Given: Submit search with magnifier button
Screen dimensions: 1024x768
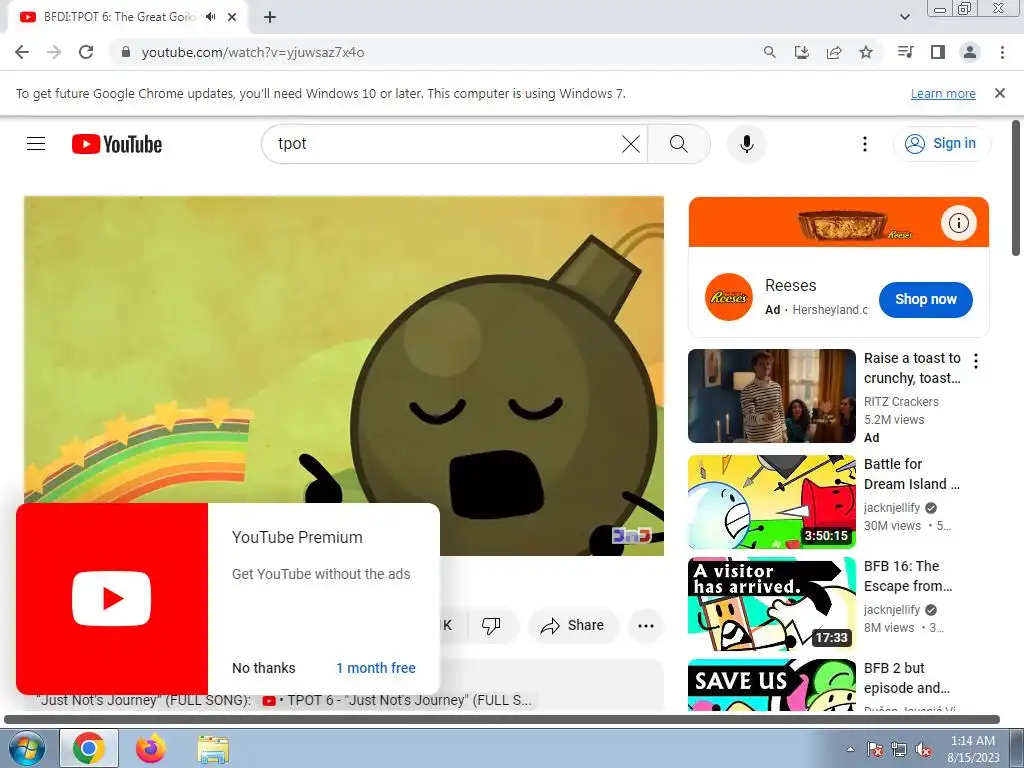Looking at the screenshot, I should coord(679,144).
